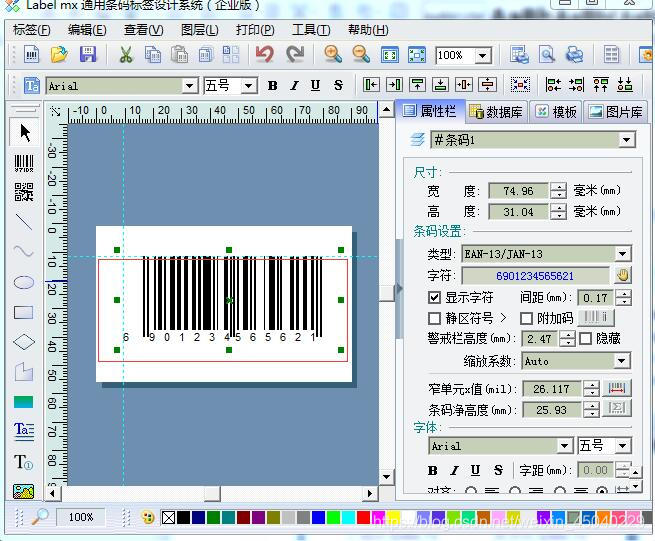This screenshot has height=541, width=655.
Task: Align selected objects to the left
Action: 371,85
